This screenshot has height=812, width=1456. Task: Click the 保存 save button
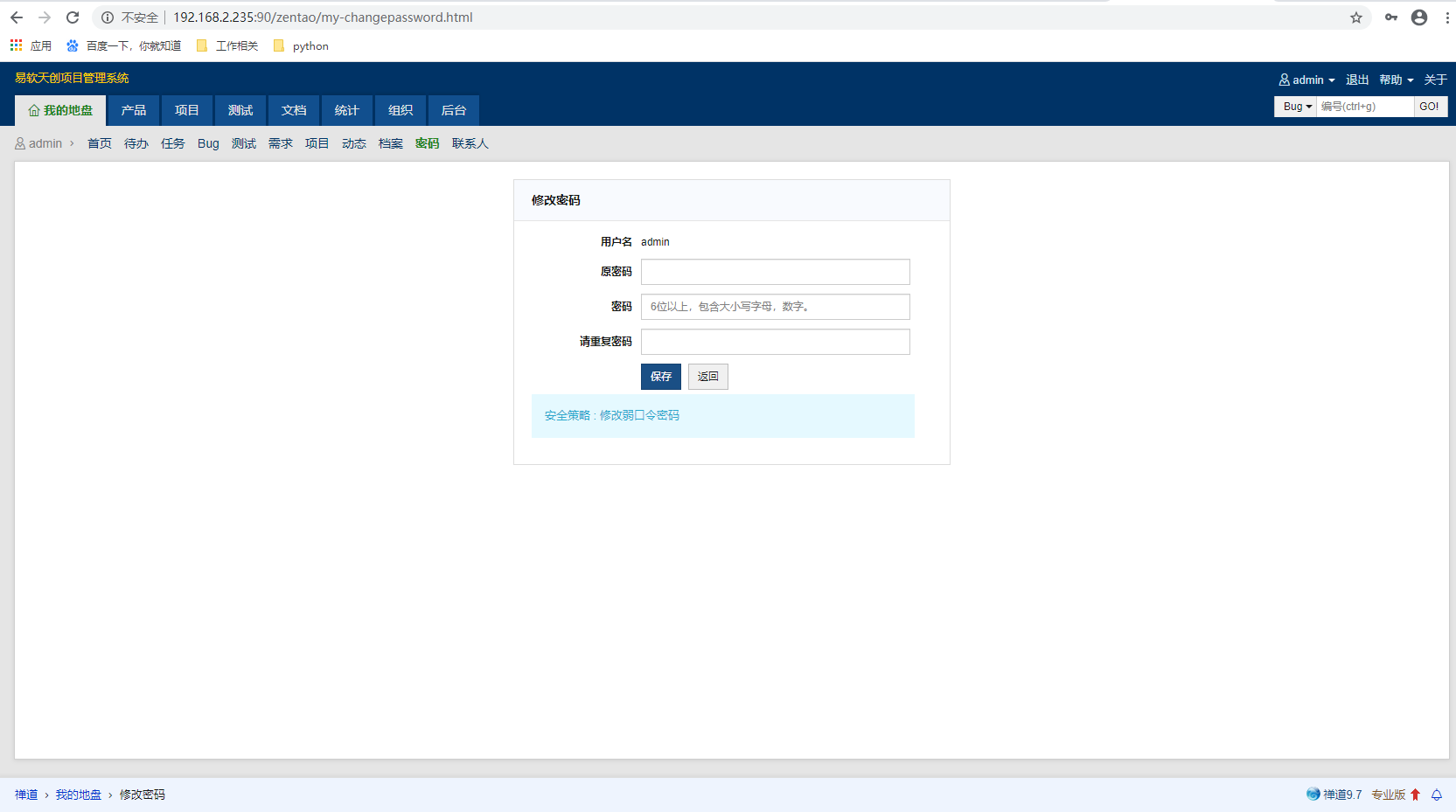tap(661, 377)
